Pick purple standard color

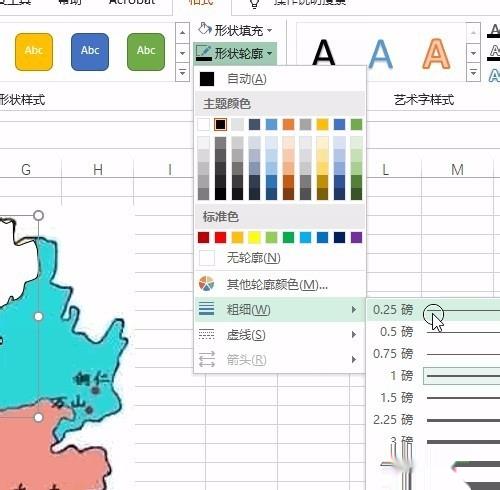356,238
